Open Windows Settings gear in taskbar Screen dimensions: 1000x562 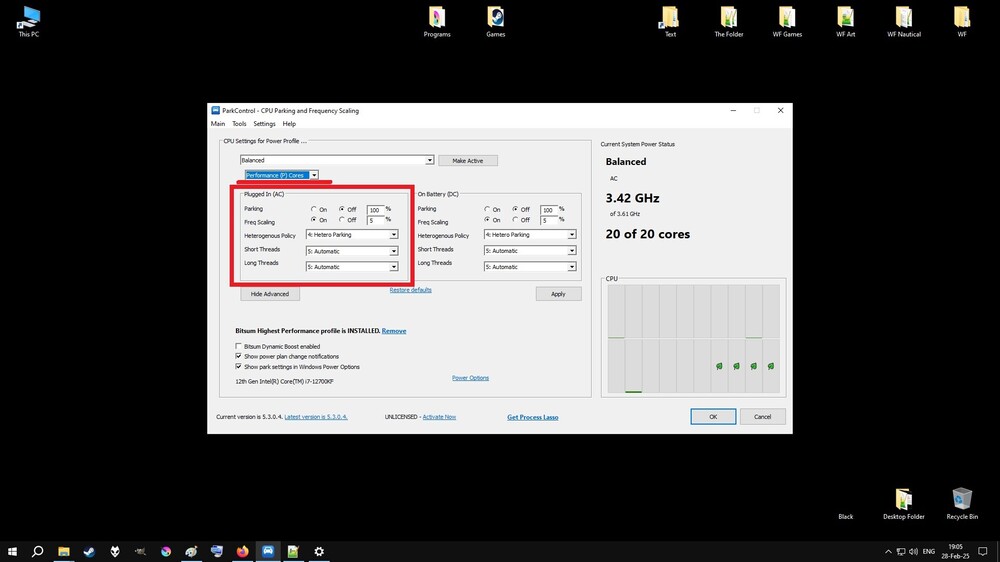(319, 551)
